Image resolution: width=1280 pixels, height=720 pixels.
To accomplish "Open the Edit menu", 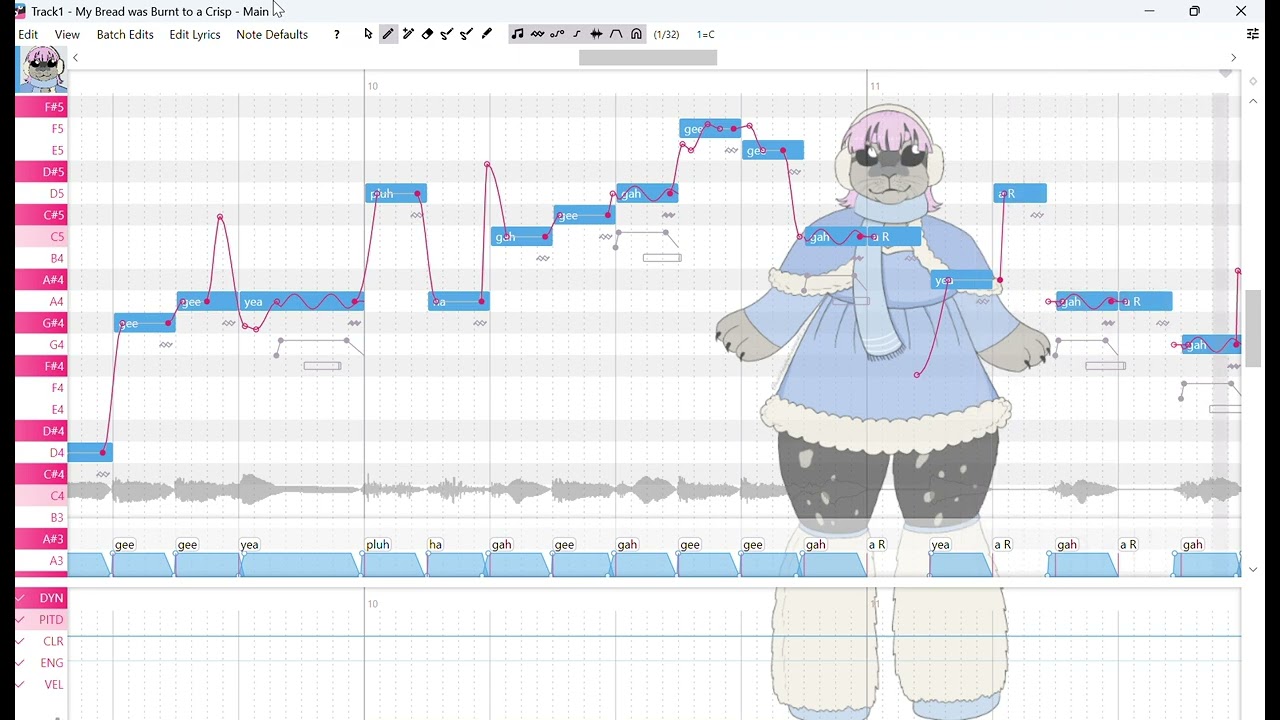I will click(28, 35).
